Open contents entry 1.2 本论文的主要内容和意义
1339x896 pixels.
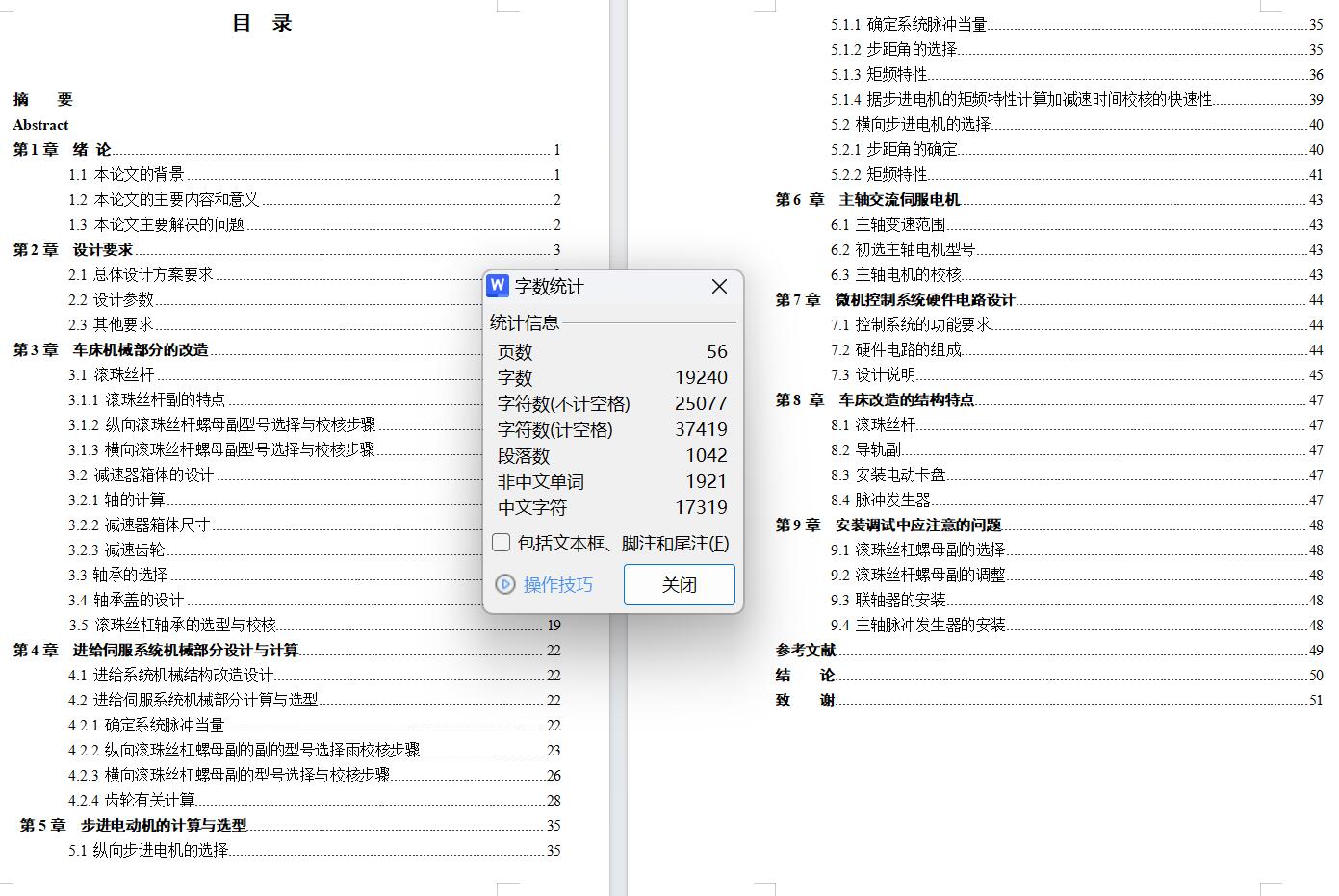pyautogui.click(x=315, y=199)
